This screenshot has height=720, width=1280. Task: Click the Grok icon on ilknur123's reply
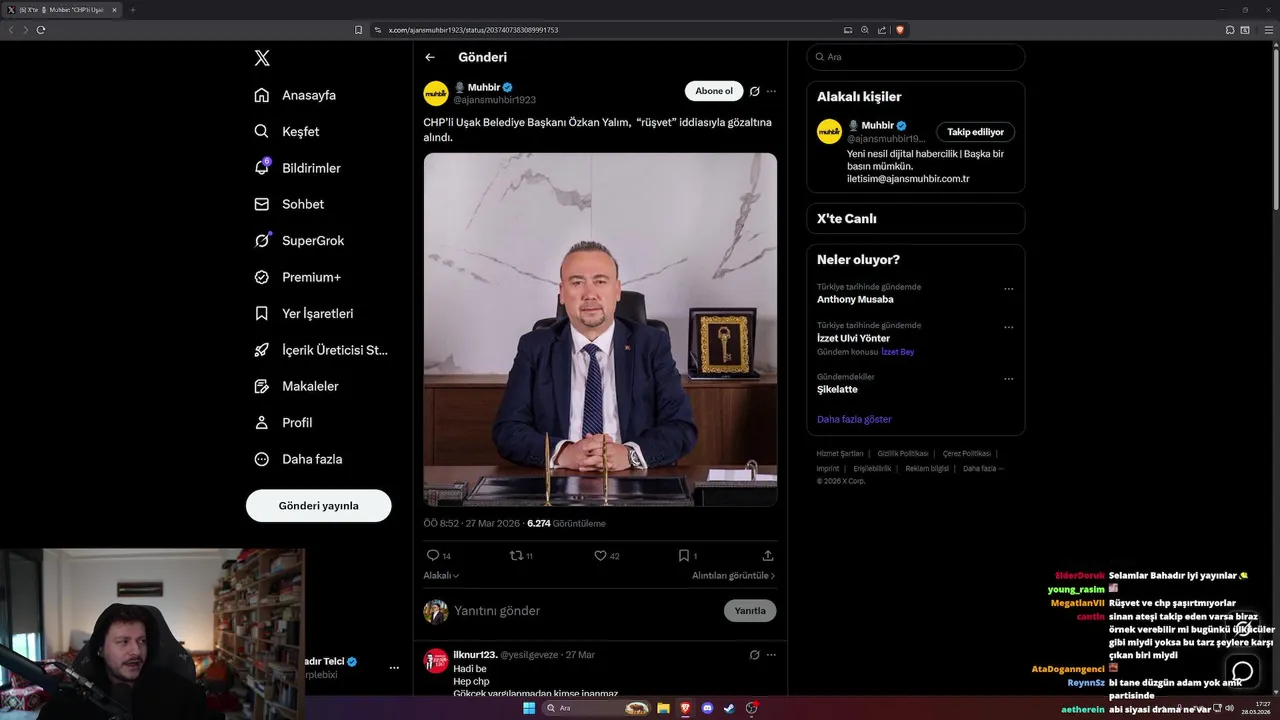755,655
